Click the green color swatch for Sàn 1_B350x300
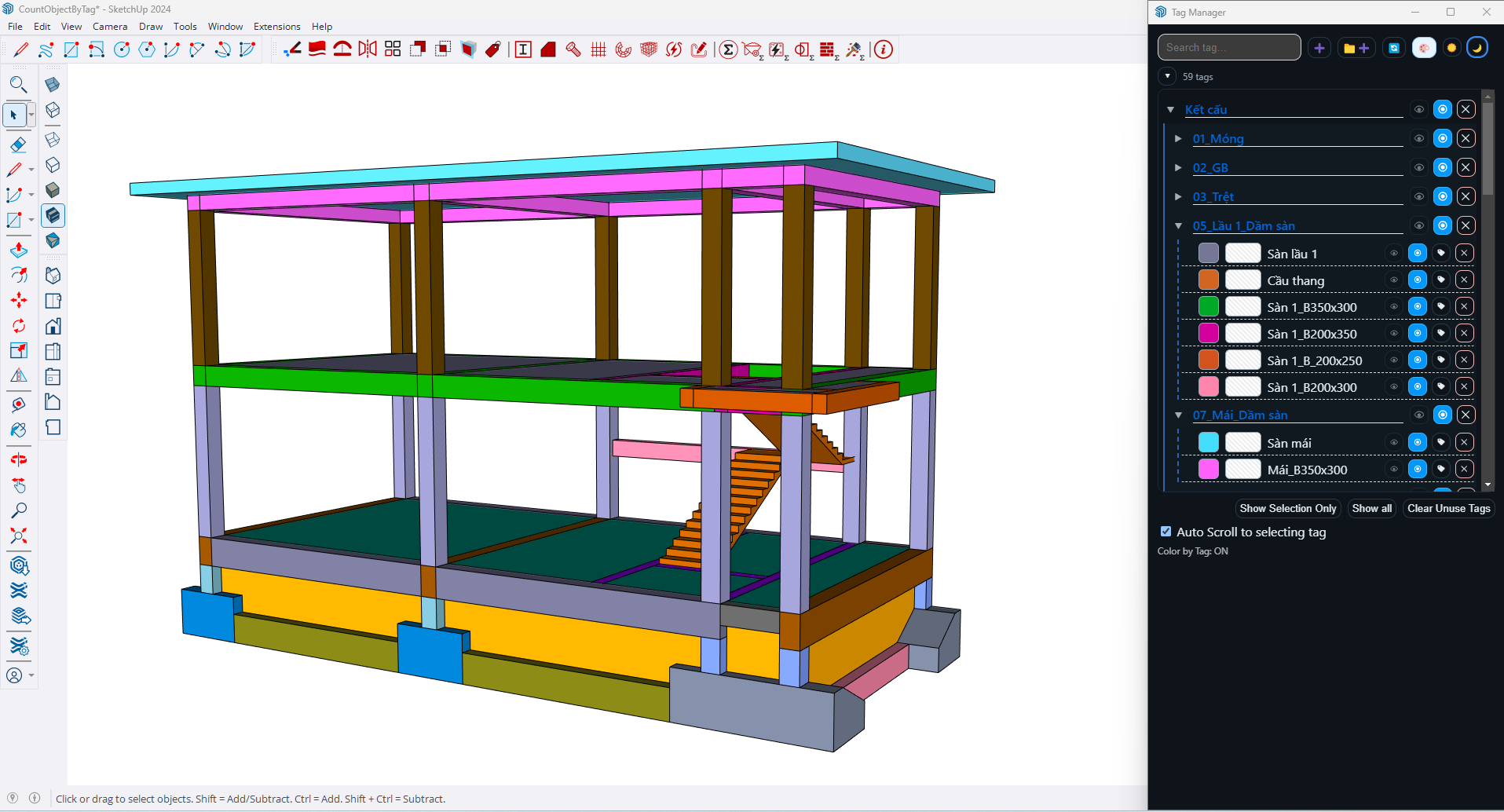Image resolution: width=1504 pixels, height=812 pixels. pyautogui.click(x=1209, y=307)
